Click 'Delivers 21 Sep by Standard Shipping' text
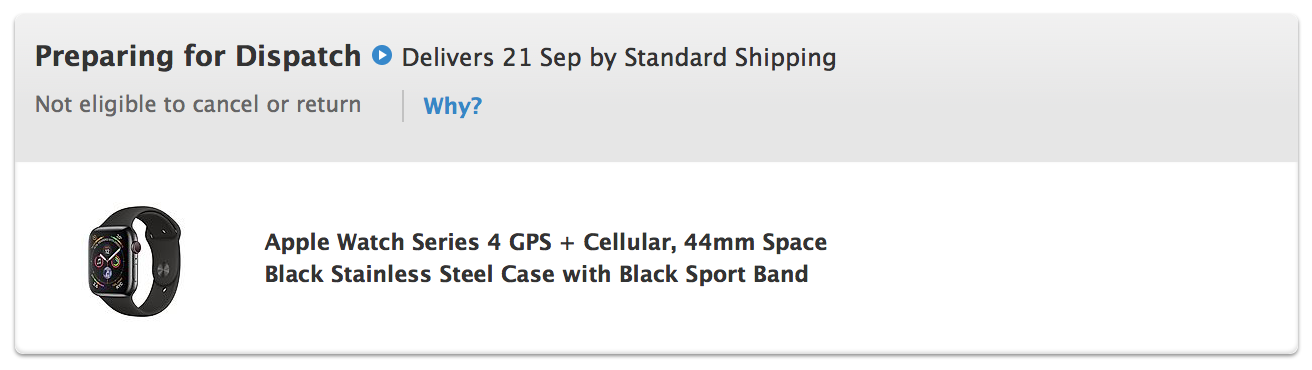 pos(618,58)
